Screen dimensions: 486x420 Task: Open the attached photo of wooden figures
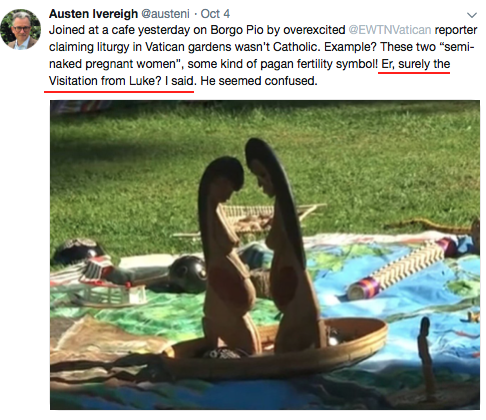(265, 255)
